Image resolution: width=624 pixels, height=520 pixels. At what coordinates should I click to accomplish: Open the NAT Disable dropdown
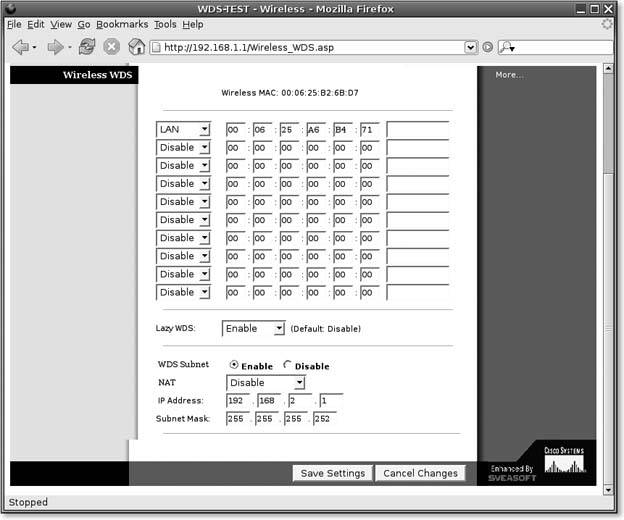[266, 382]
